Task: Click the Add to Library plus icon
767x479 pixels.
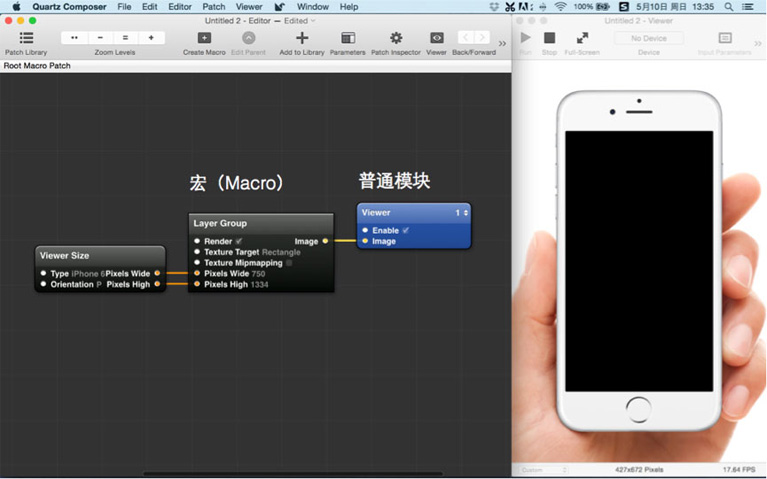Action: point(302,38)
